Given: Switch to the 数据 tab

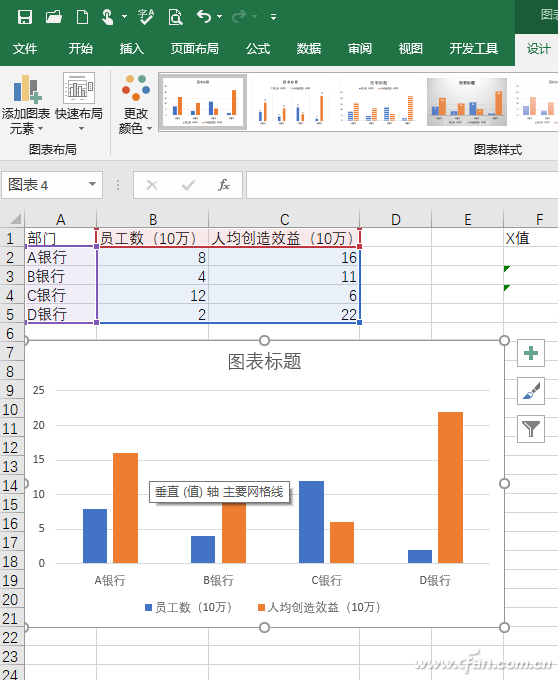Looking at the screenshot, I should (x=309, y=49).
